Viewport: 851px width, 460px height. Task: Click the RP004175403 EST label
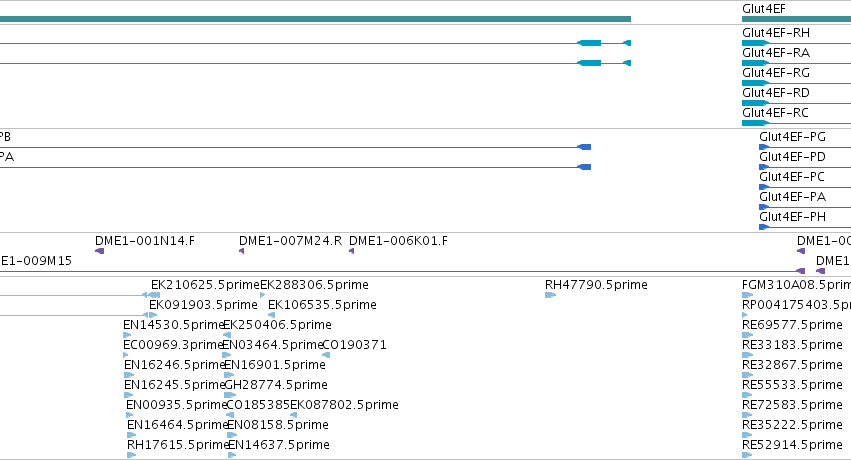[x=796, y=305]
